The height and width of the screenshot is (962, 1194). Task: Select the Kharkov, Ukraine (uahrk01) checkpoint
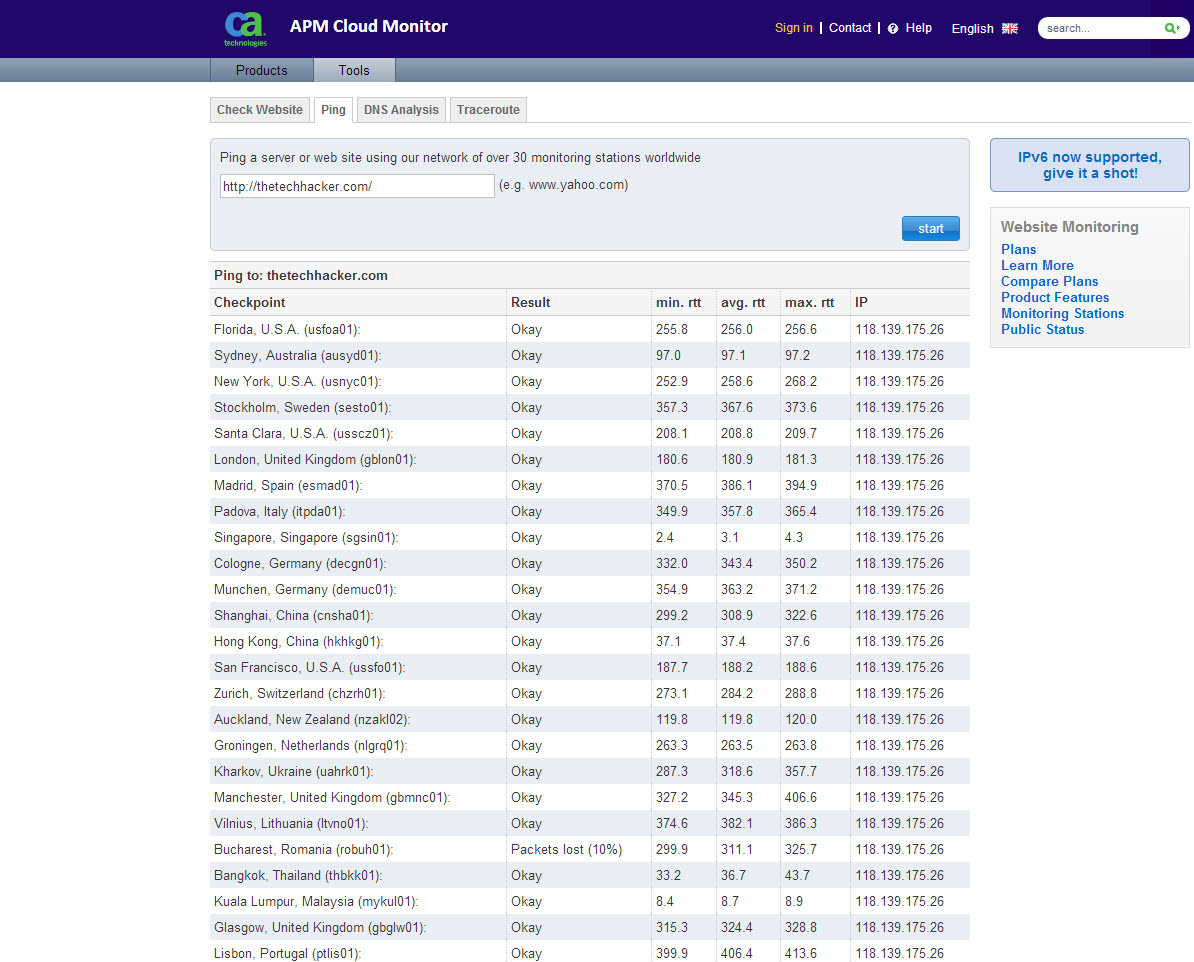(x=293, y=772)
